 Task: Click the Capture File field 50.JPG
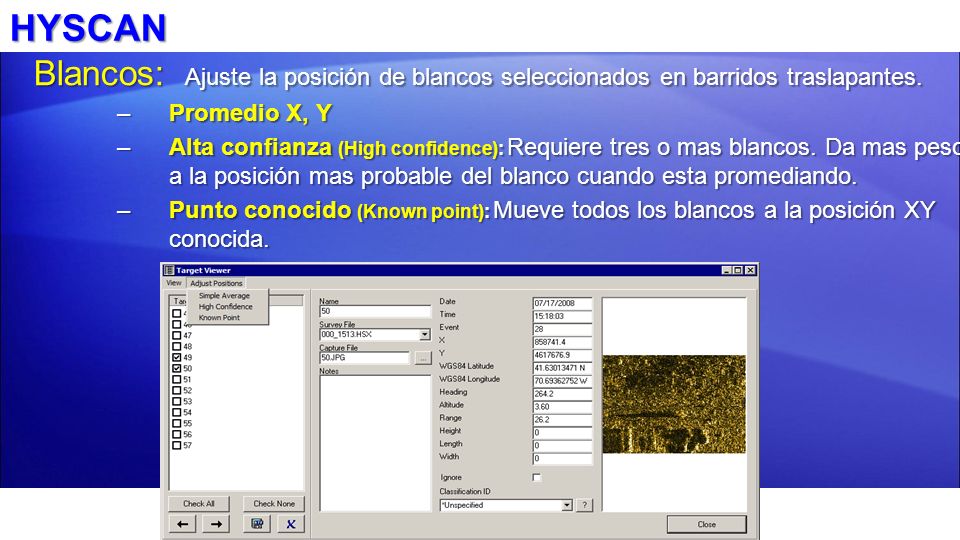(364, 358)
